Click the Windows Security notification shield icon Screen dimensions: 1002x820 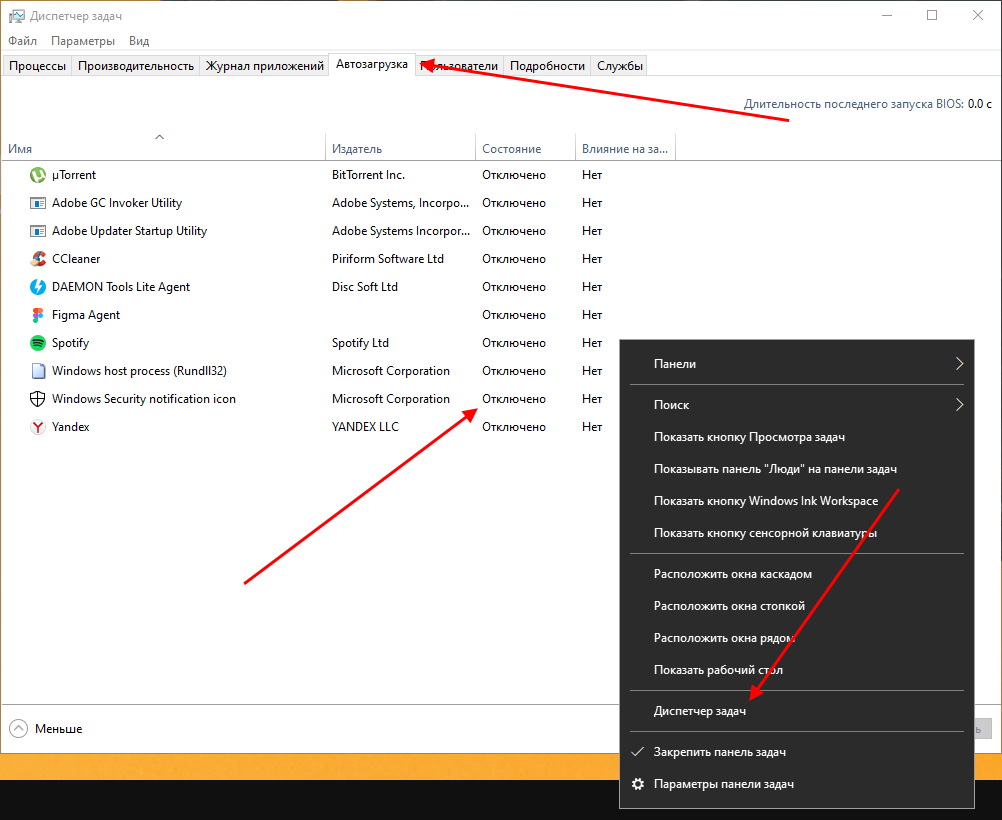pyautogui.click(x=38, y=399)
